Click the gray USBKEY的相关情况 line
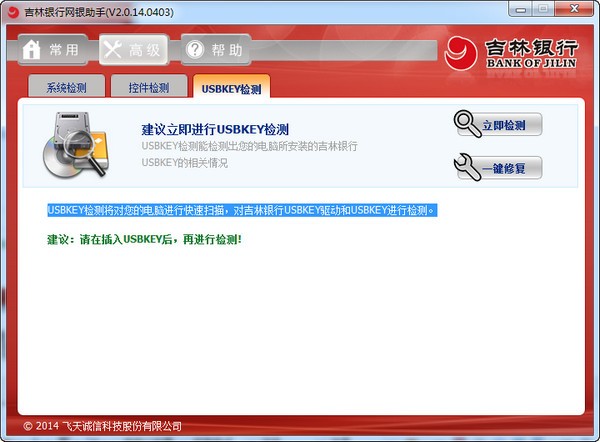This screenshot has width=600, height=442. click(185, 163)
